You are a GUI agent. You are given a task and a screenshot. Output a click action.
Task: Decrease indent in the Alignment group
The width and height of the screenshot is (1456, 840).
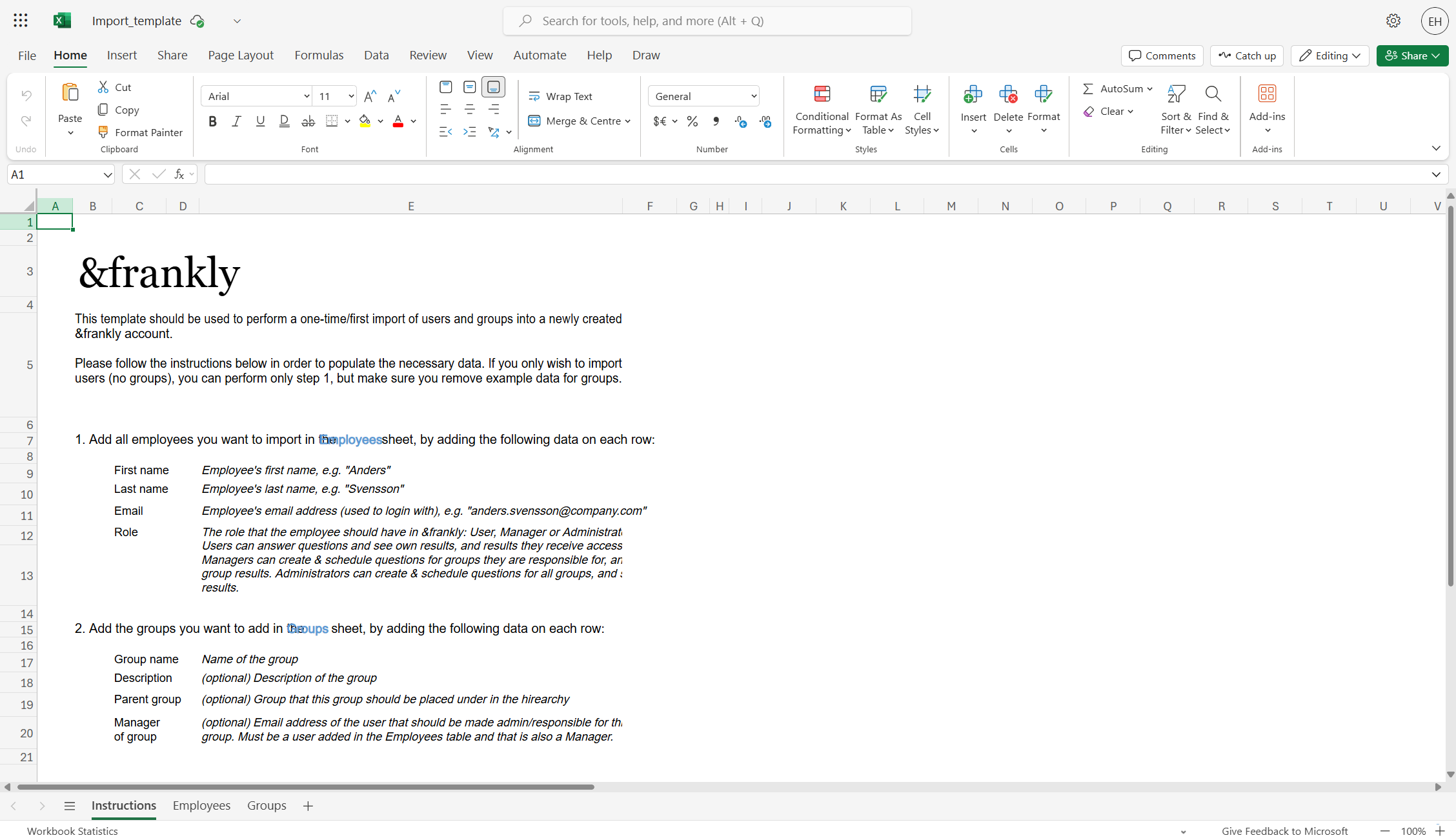click(x=445, y=132)
